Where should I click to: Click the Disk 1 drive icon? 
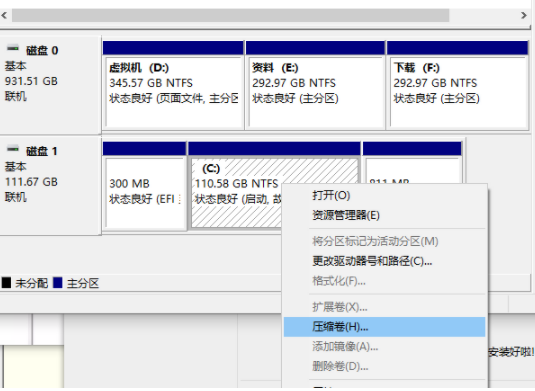[x=13, y=149]
